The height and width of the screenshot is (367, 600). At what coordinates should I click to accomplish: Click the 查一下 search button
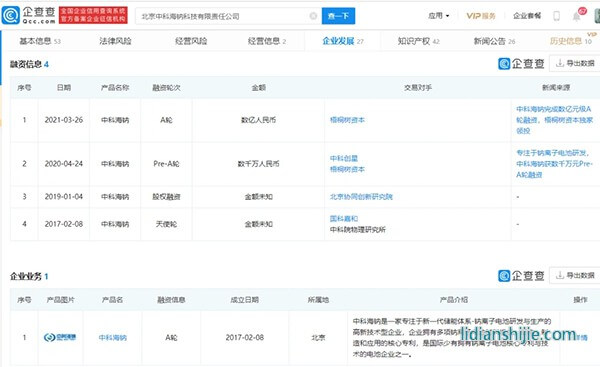[x=338, y=16]
